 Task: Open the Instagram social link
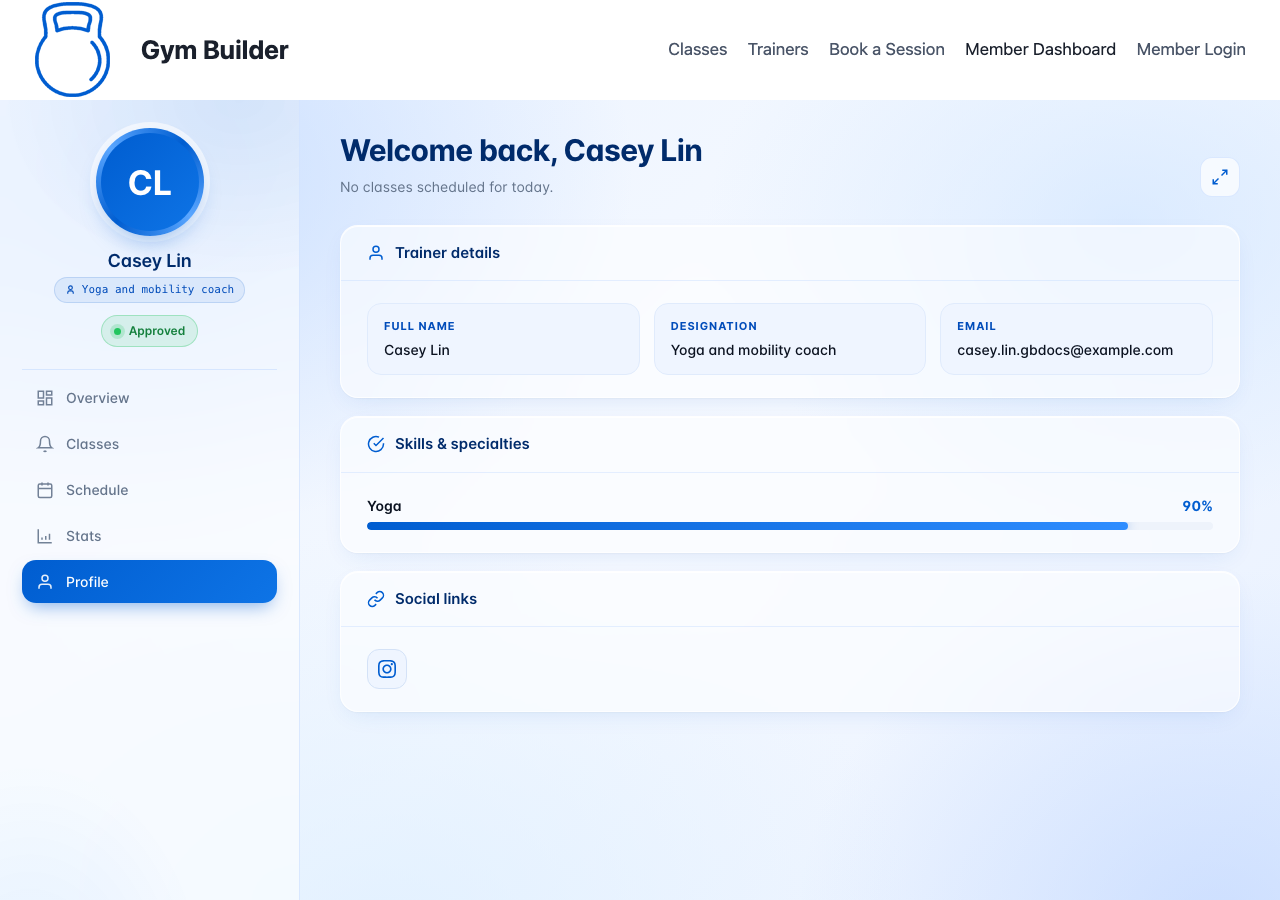387,669
